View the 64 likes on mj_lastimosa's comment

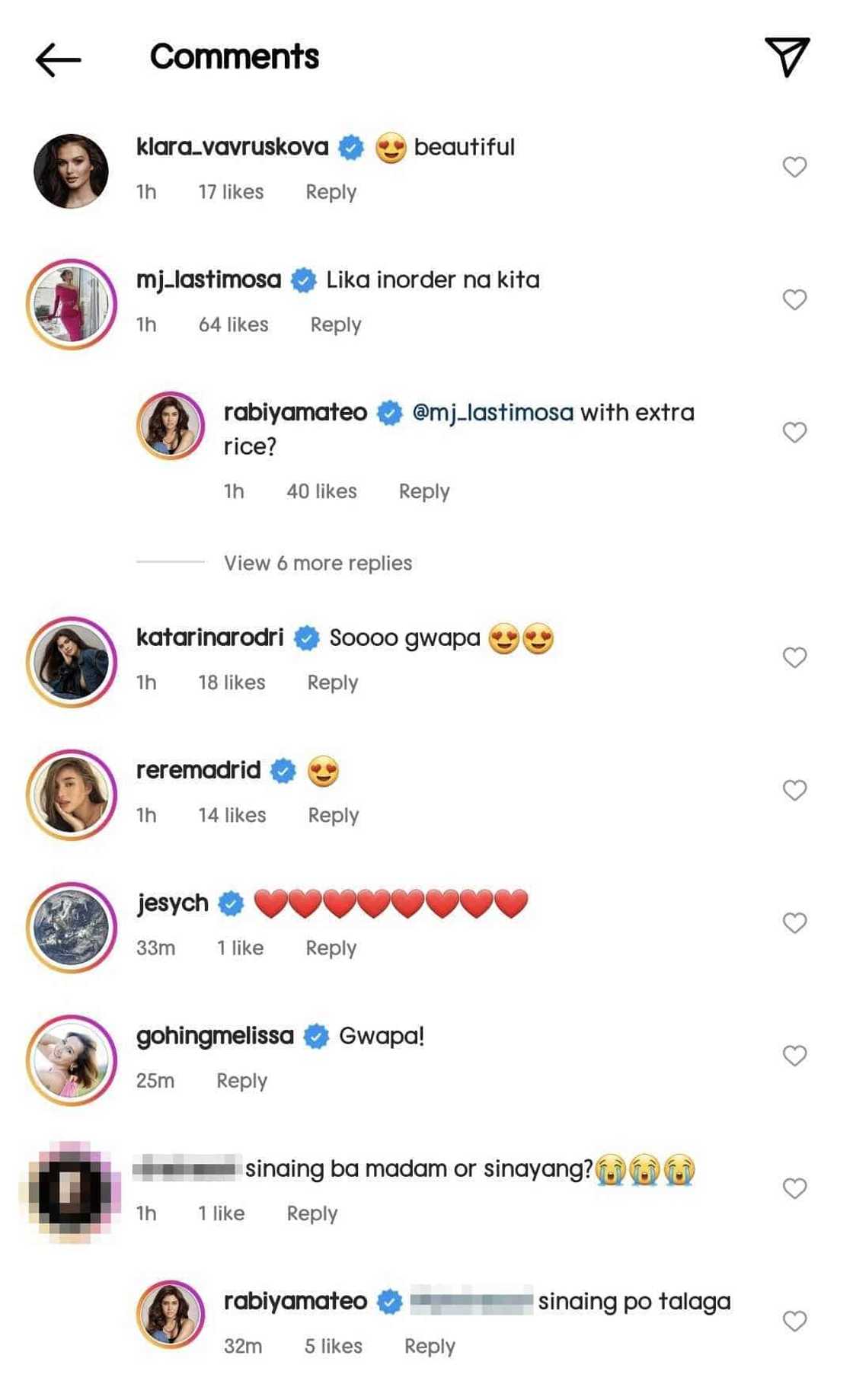pyautogui.click(x=233, y=324)
